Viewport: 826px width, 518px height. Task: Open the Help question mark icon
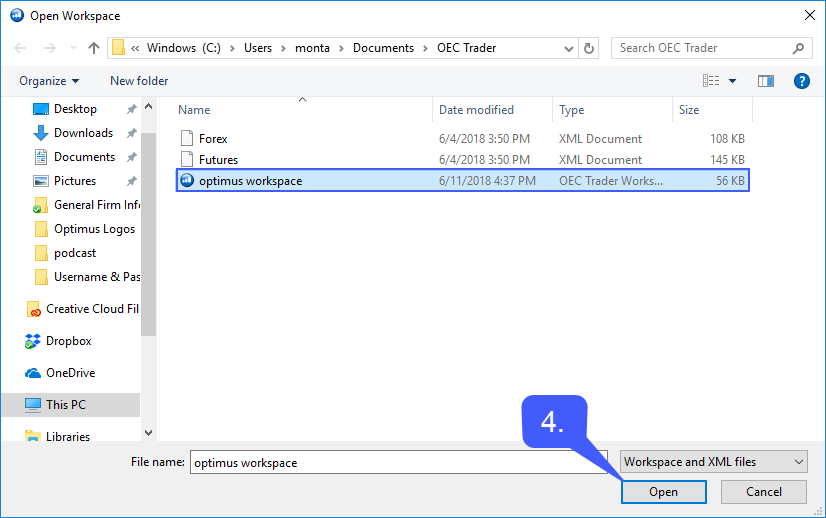tap(801, 81)
